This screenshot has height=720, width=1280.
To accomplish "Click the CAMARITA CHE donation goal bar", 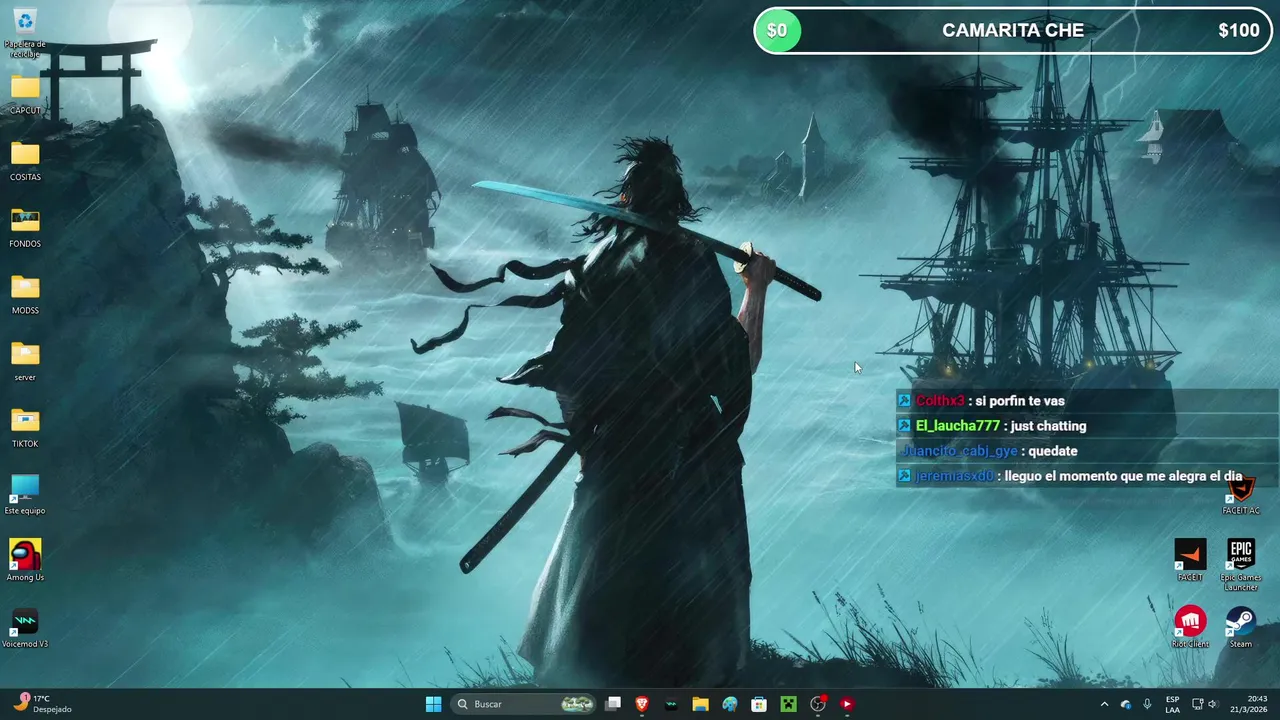I will coord(1013,30).
